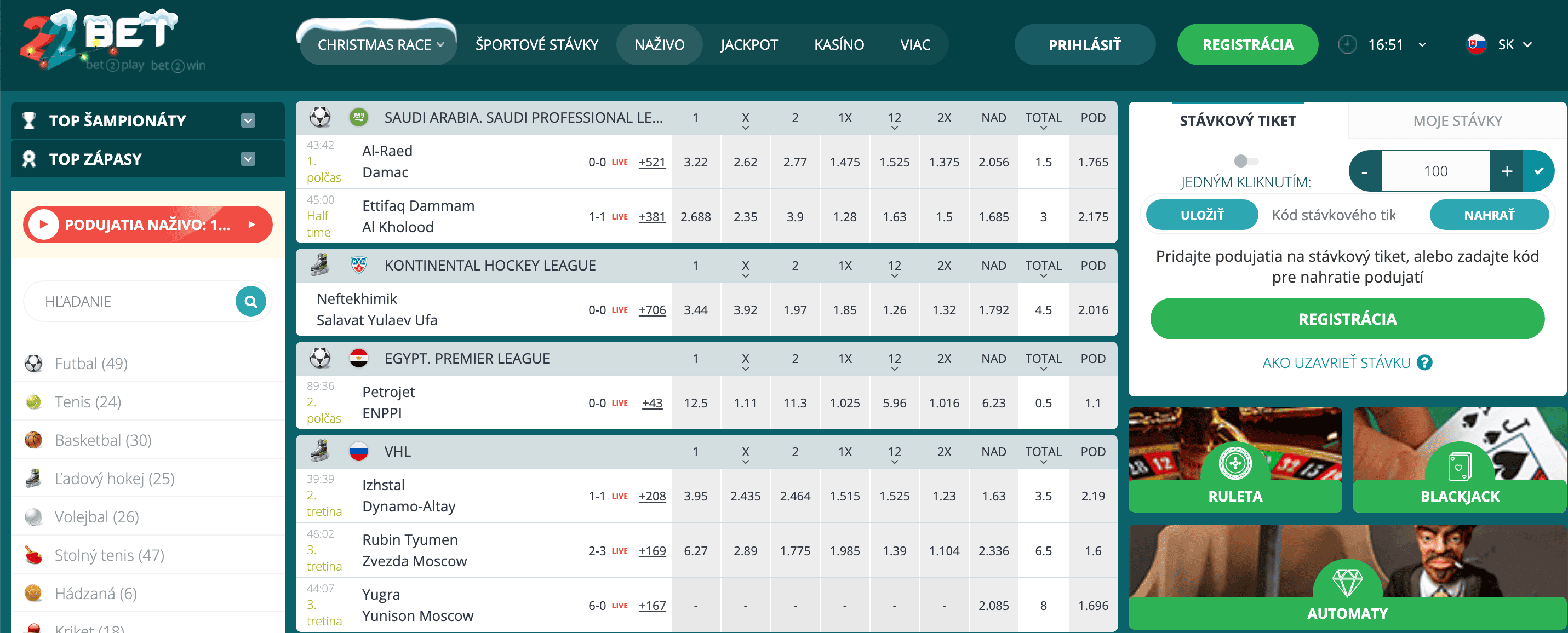Click the Prihlásiť login button
Viewport: 1568px width, 633px height.
coord(1085,45)
